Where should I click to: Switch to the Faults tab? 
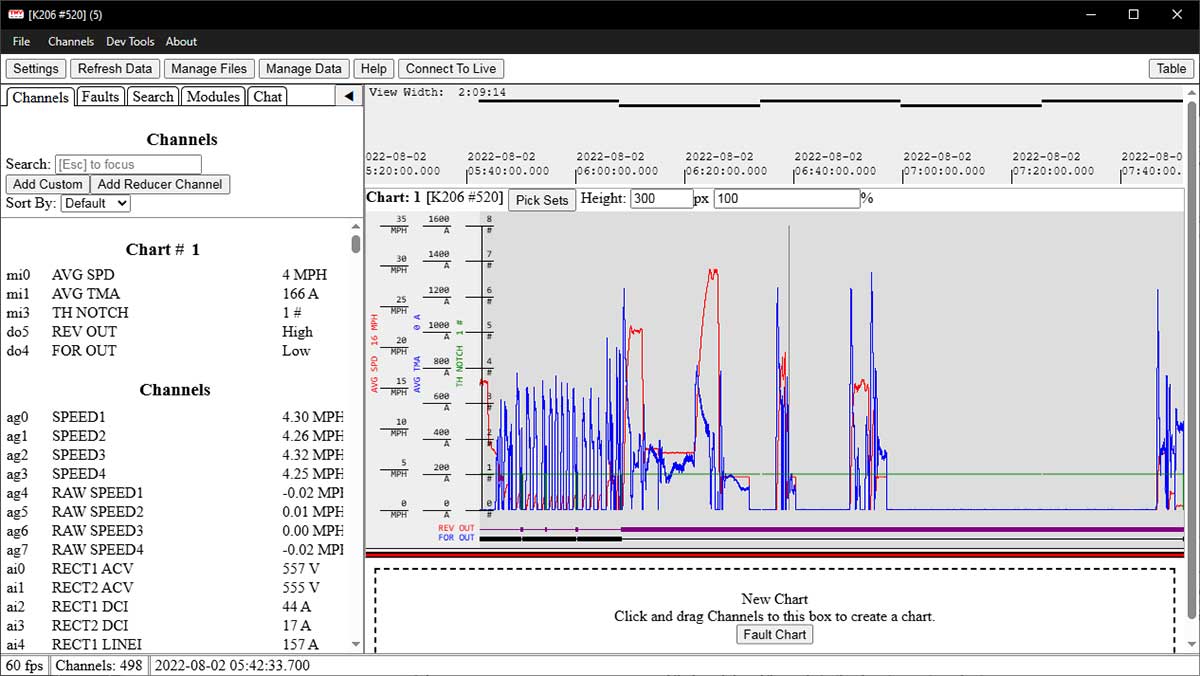click(x=100, y=96)
